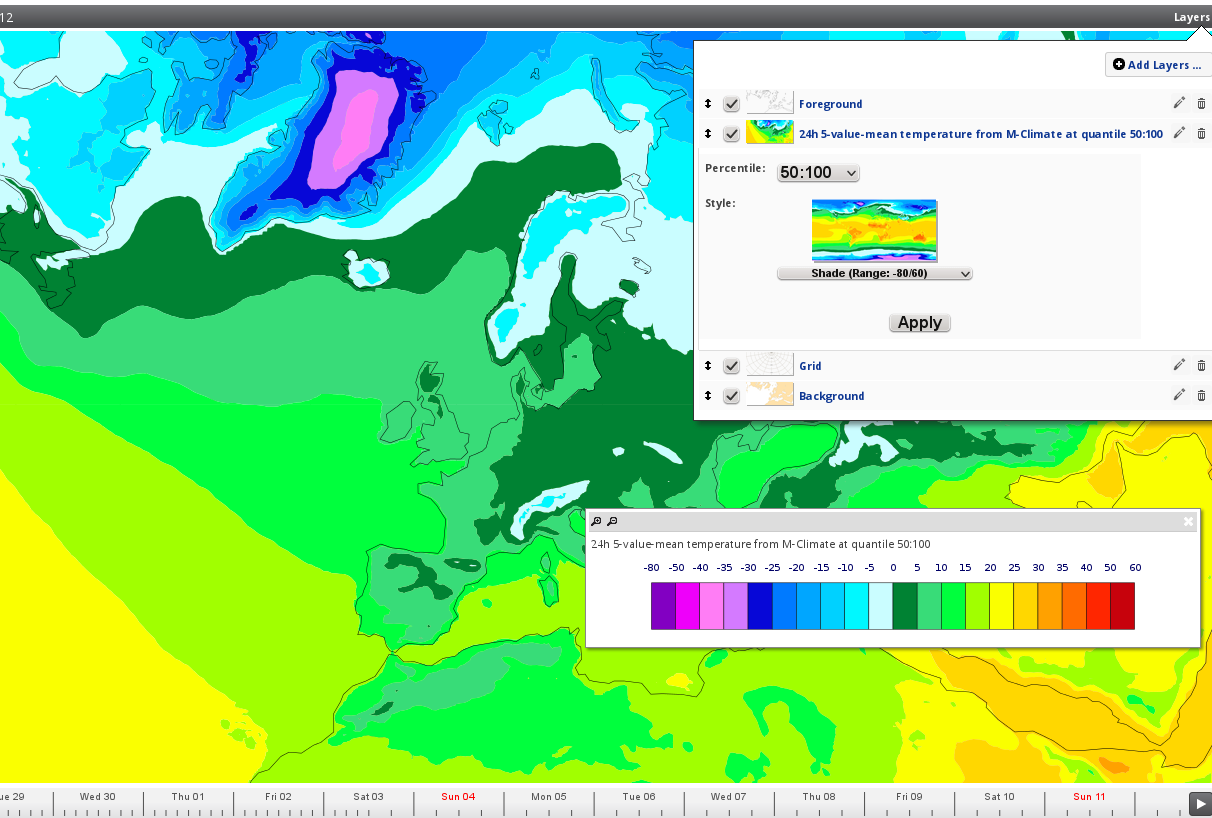Click the Background layer name
Screen dimensions: 1212x818
[x=831, y=396]
